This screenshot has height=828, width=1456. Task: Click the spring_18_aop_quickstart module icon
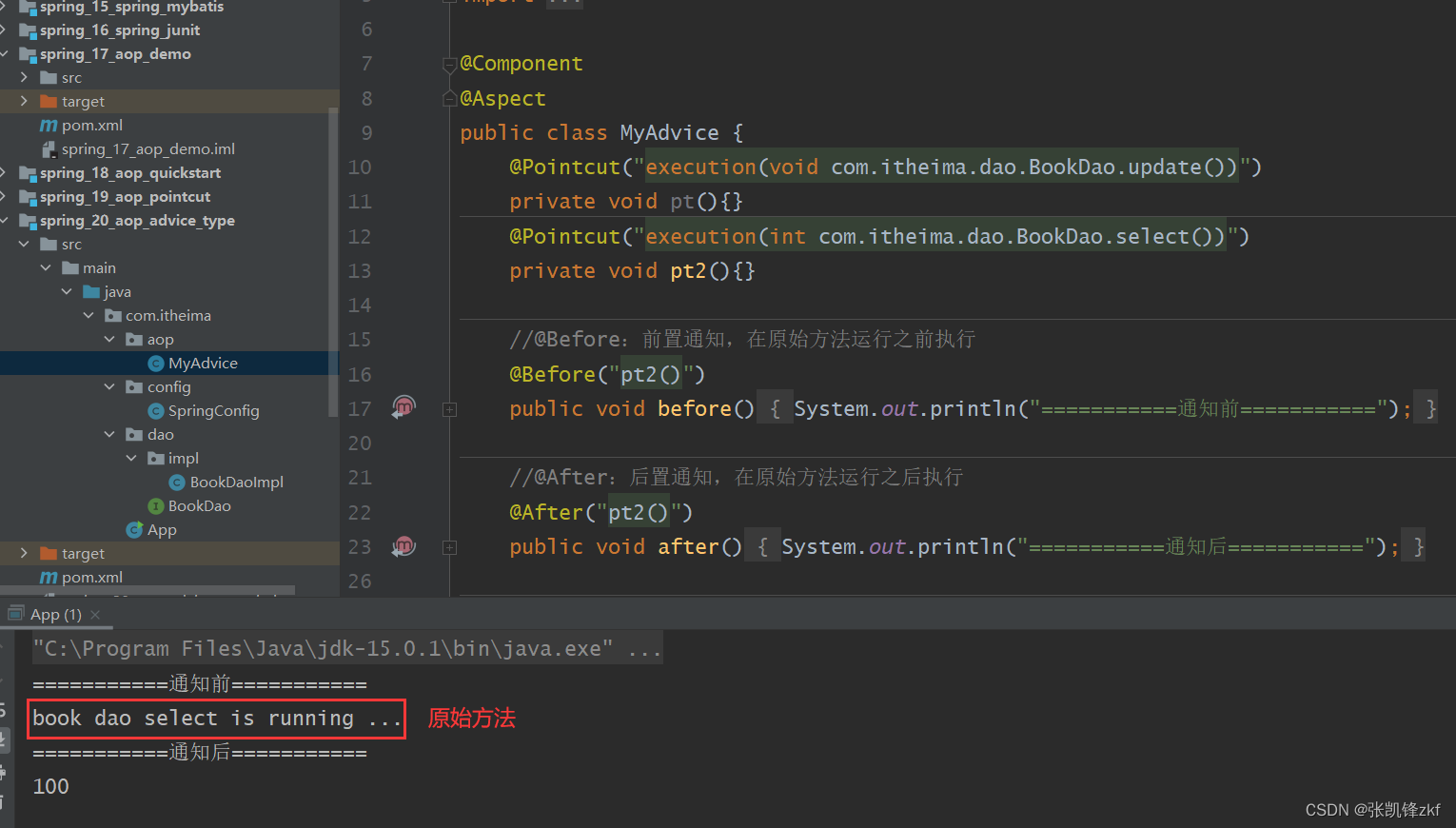pos(28,173)
